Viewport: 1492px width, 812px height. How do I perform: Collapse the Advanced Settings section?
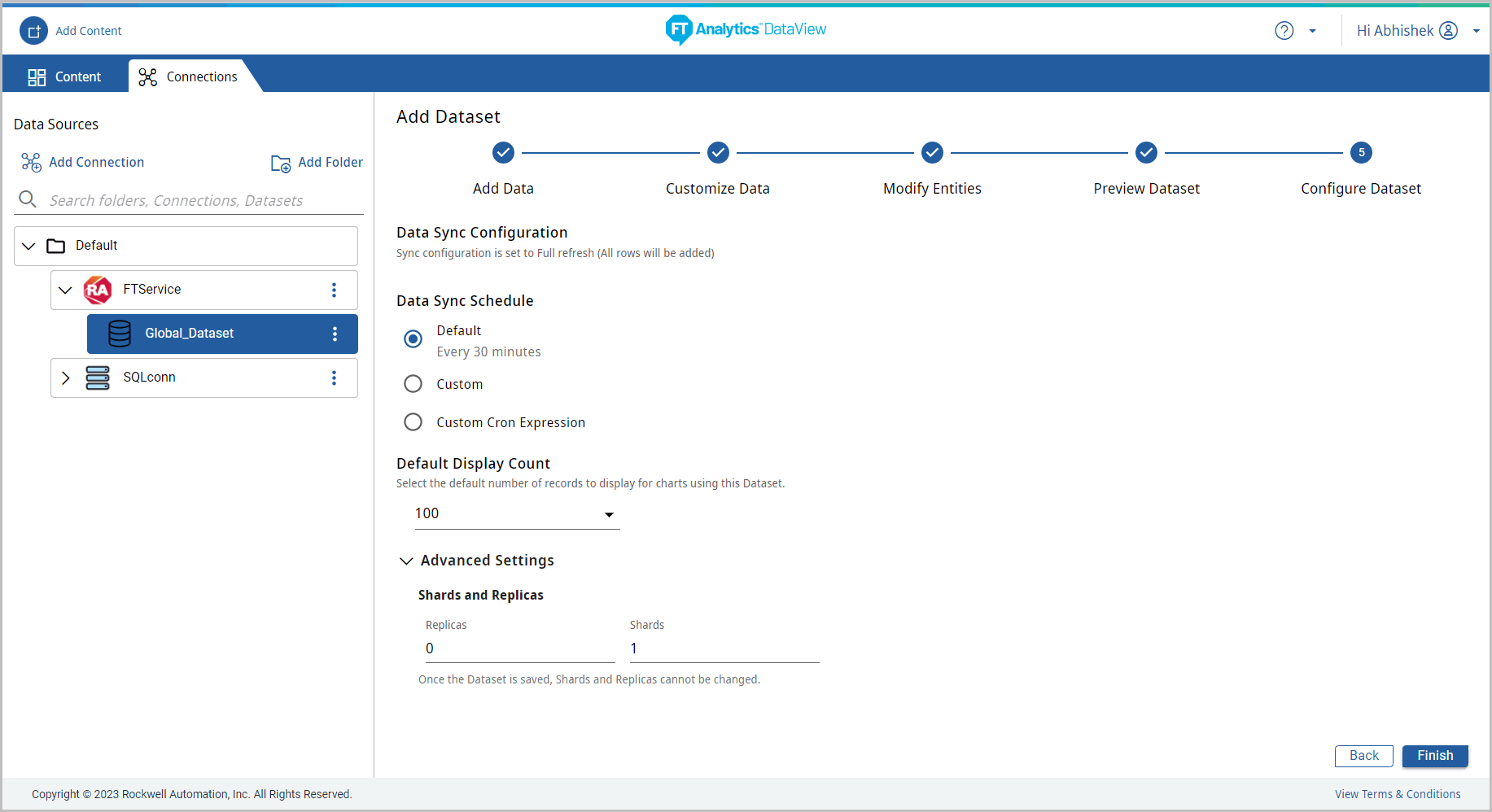coord(406,561)
